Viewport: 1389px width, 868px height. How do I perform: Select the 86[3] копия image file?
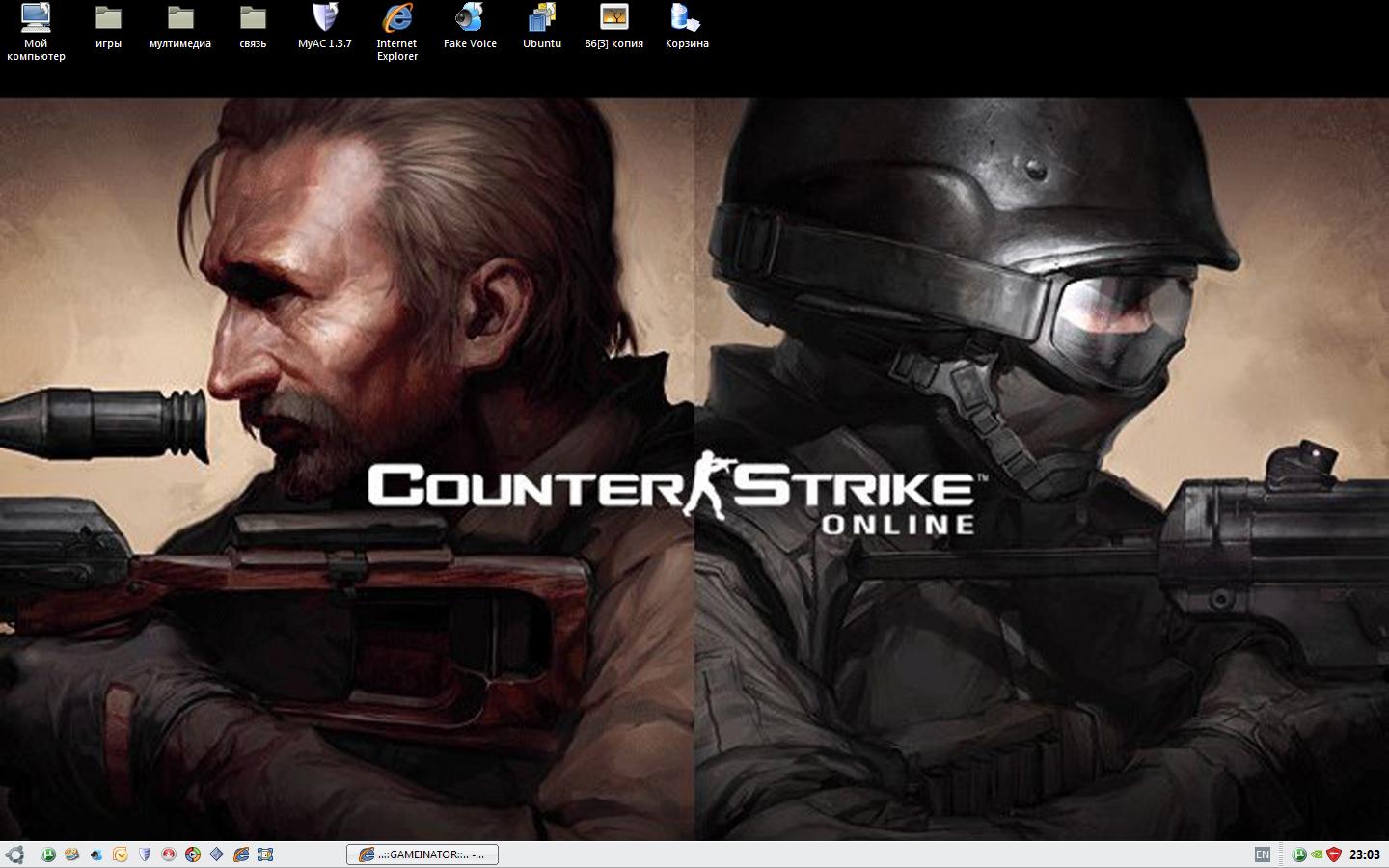pyautogui.click(x=614, y=27)
